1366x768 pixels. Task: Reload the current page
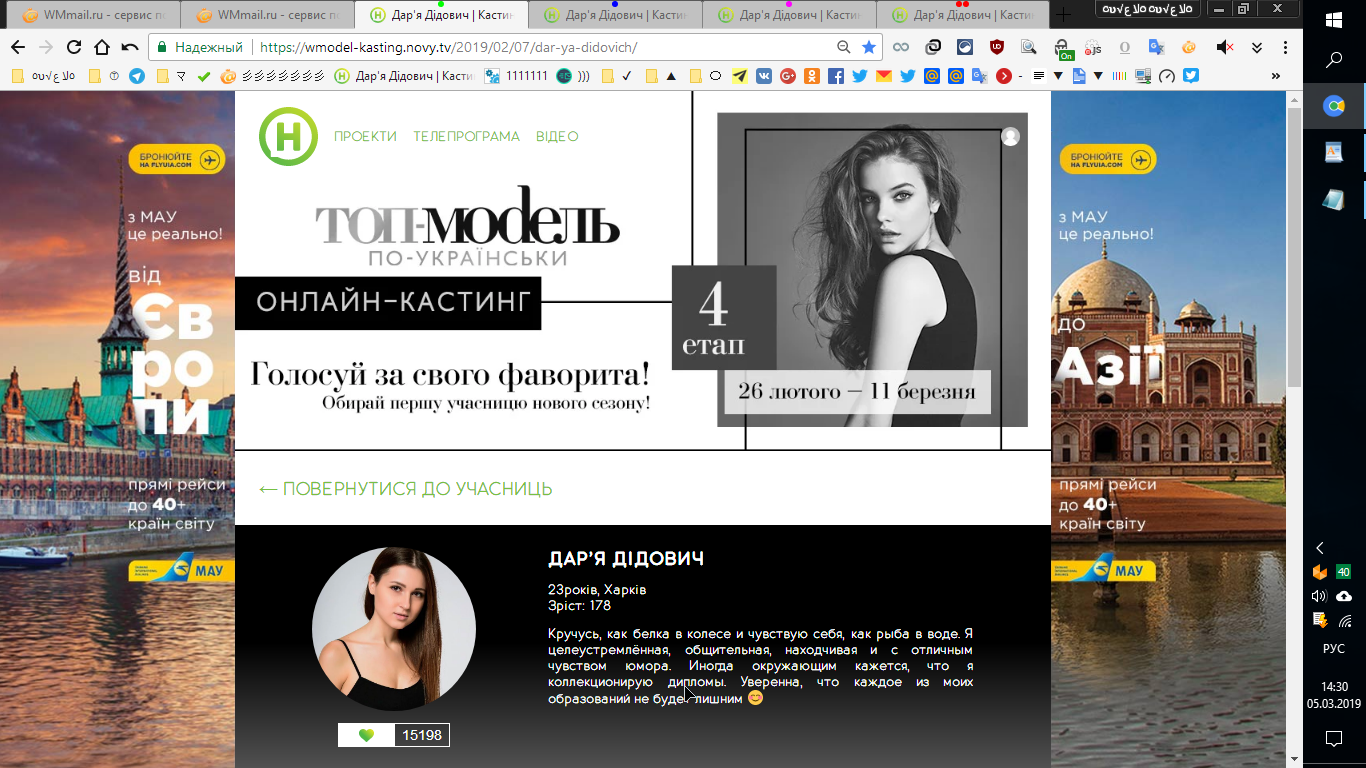[x=74, y=47]
